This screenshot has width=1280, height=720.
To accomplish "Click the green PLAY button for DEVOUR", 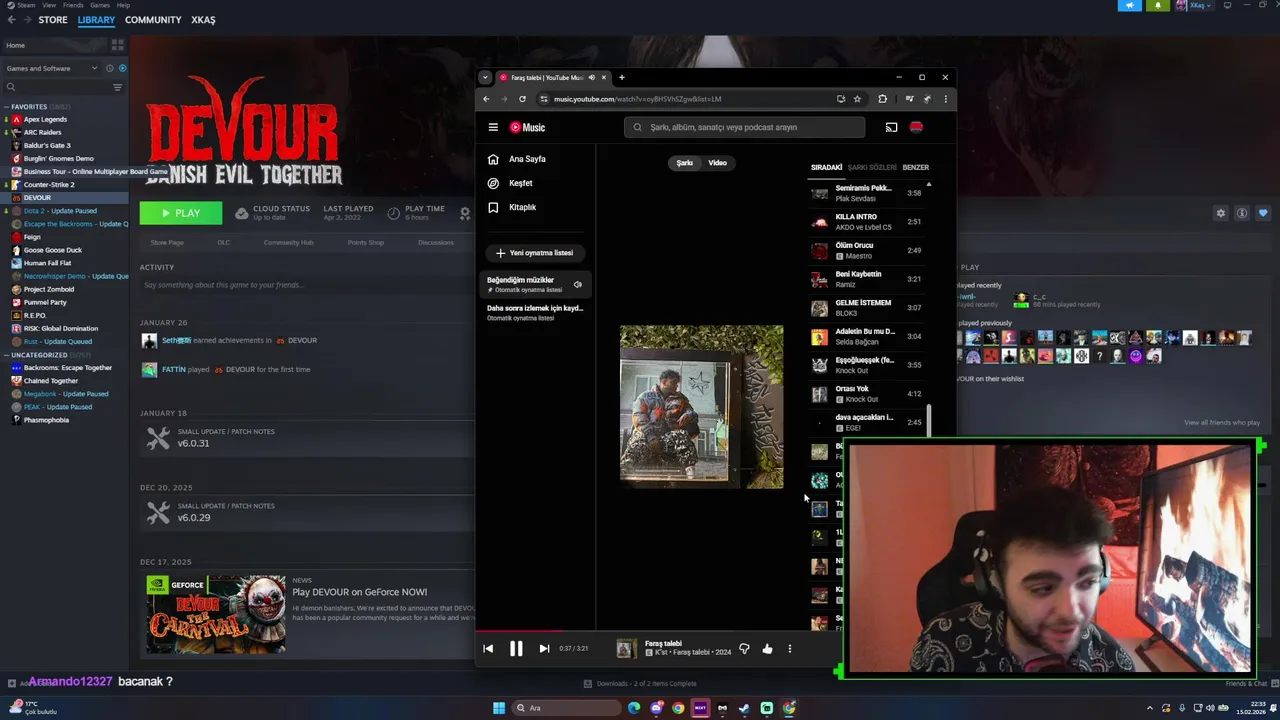I will (180, 213).
